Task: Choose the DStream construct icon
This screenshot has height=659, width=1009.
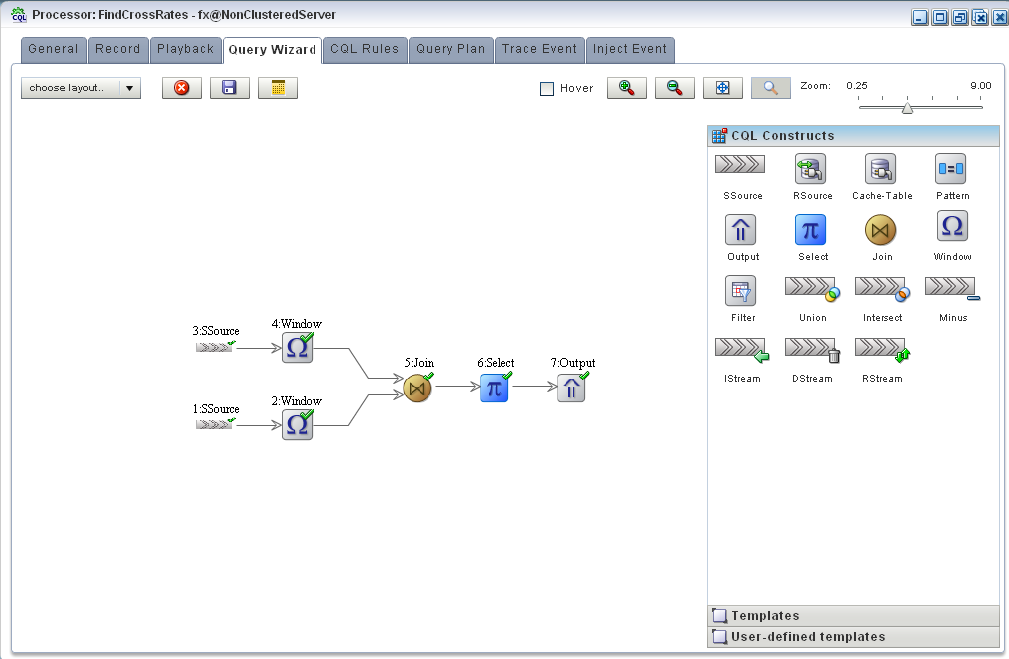Action: (x=813, y=350)
